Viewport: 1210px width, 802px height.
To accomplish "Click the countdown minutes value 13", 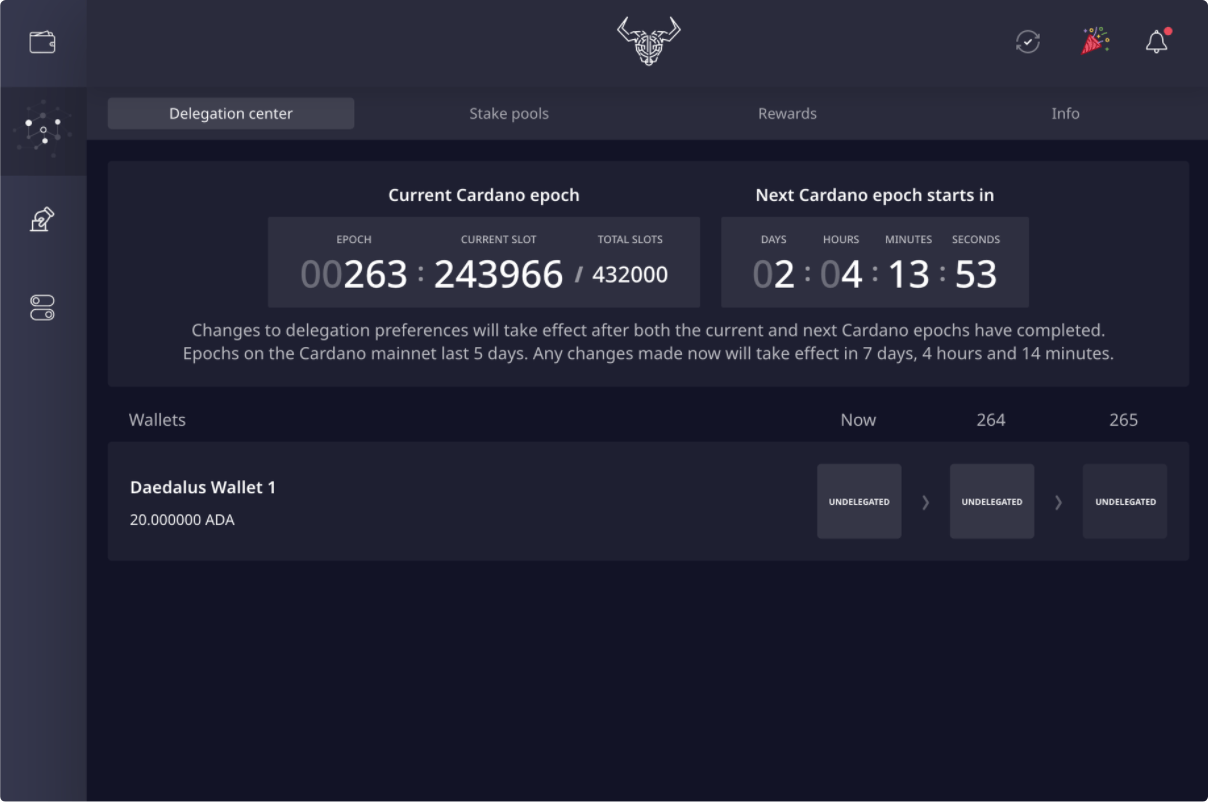I will point(908,274).
